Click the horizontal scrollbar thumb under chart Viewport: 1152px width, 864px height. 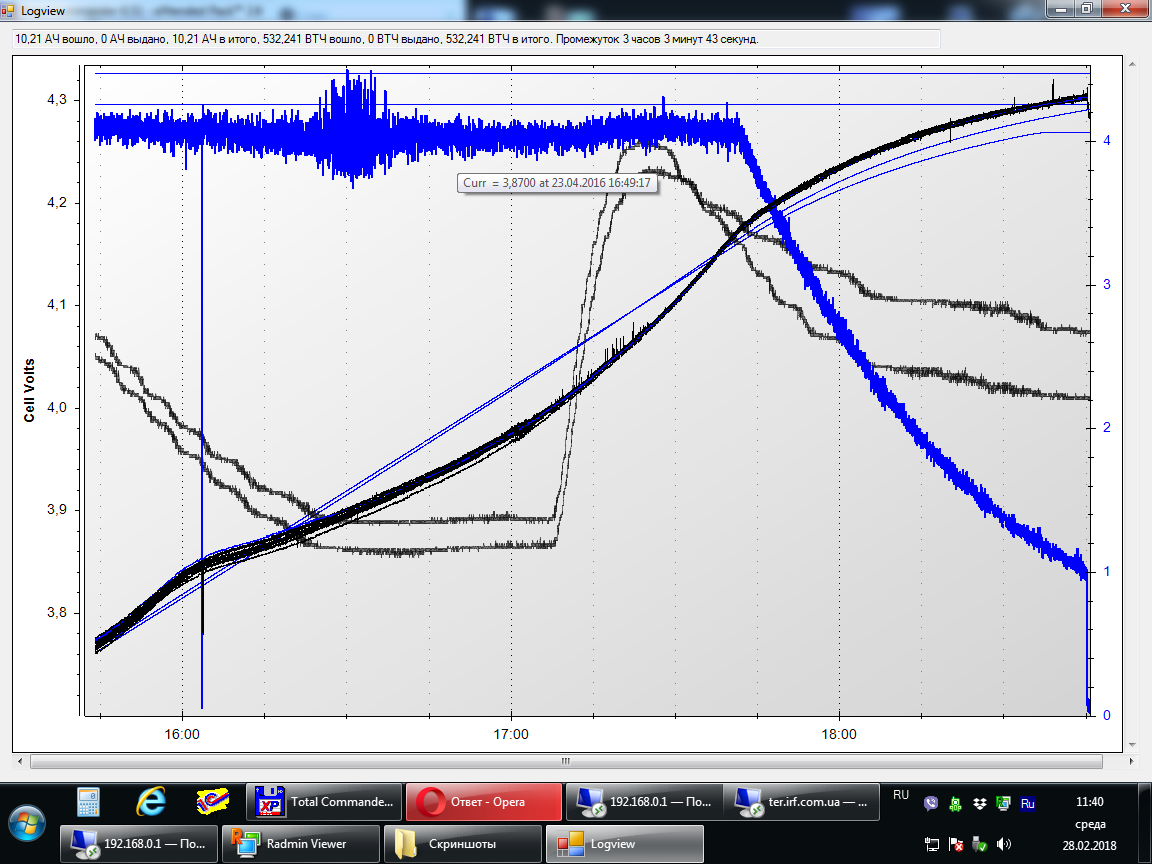pos(565,761)
